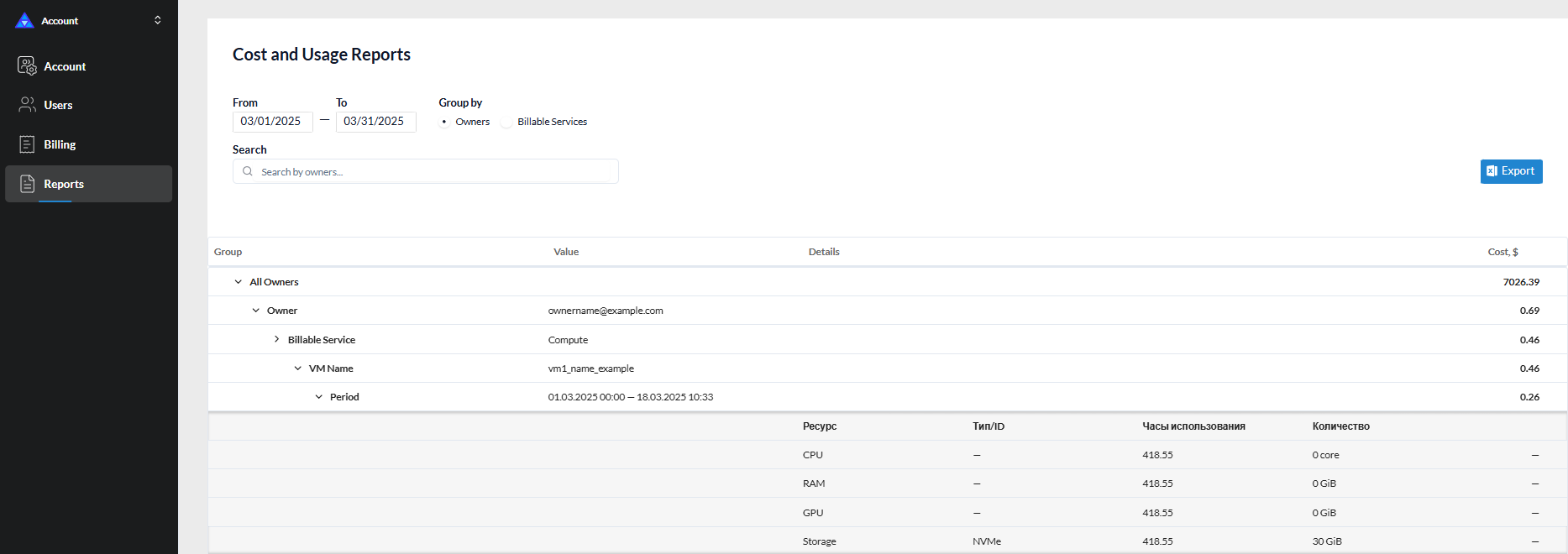Click the Billing invoice icon
1568x554 pixels.
coord(27,144)
